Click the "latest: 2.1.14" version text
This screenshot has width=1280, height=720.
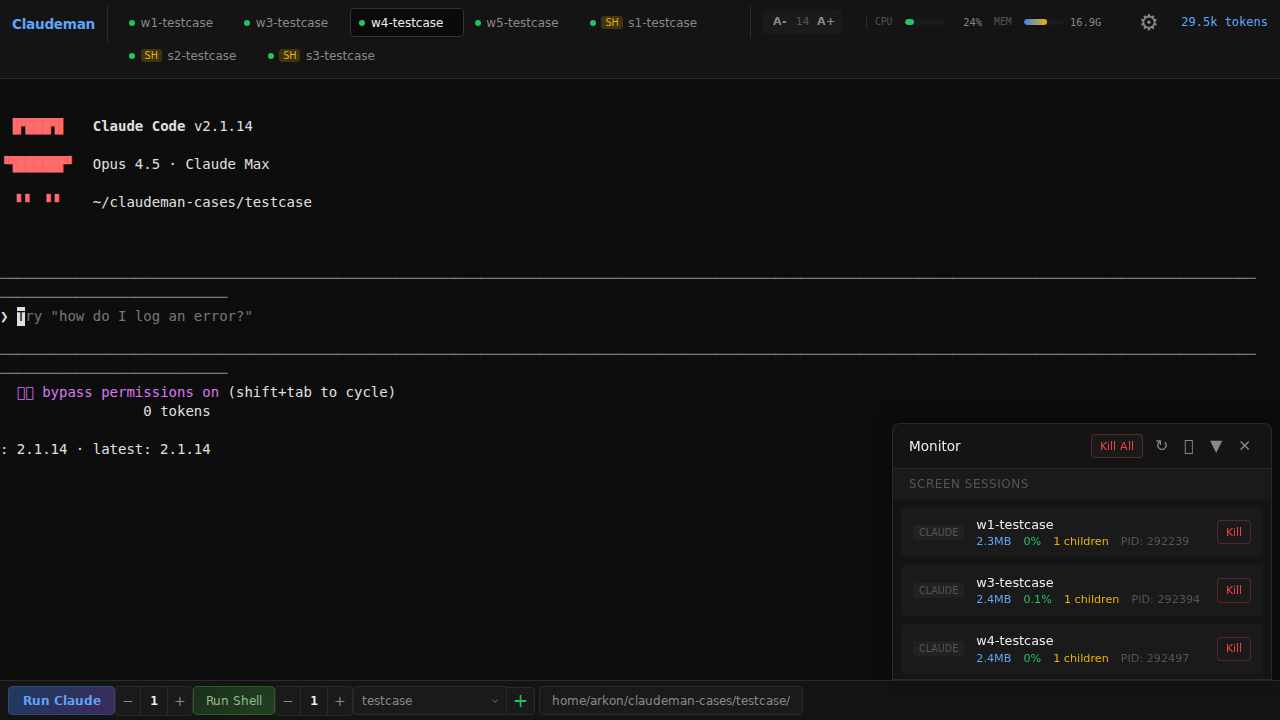[x=152, y=449]
